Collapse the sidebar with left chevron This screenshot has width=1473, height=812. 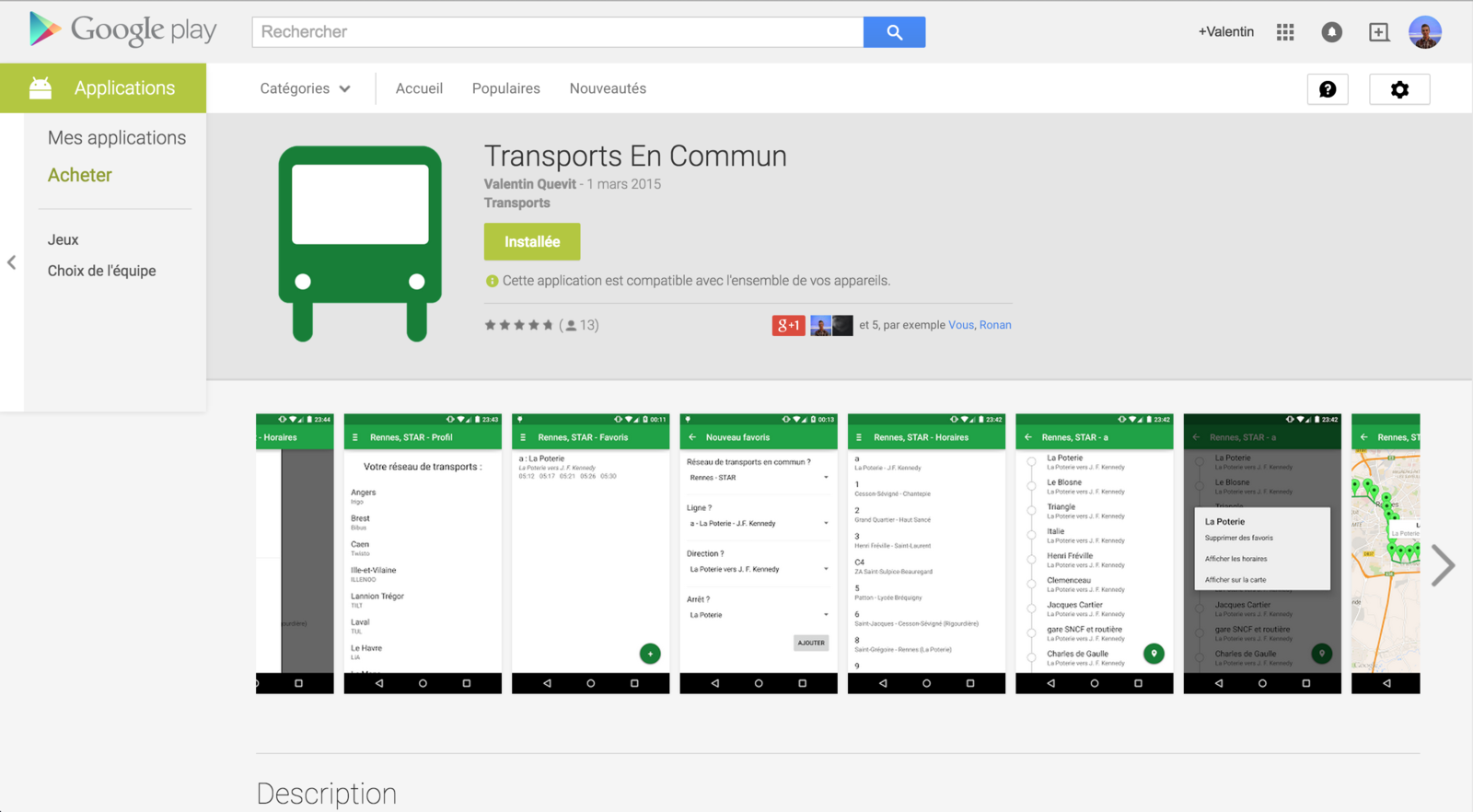(x=11, y=262)
